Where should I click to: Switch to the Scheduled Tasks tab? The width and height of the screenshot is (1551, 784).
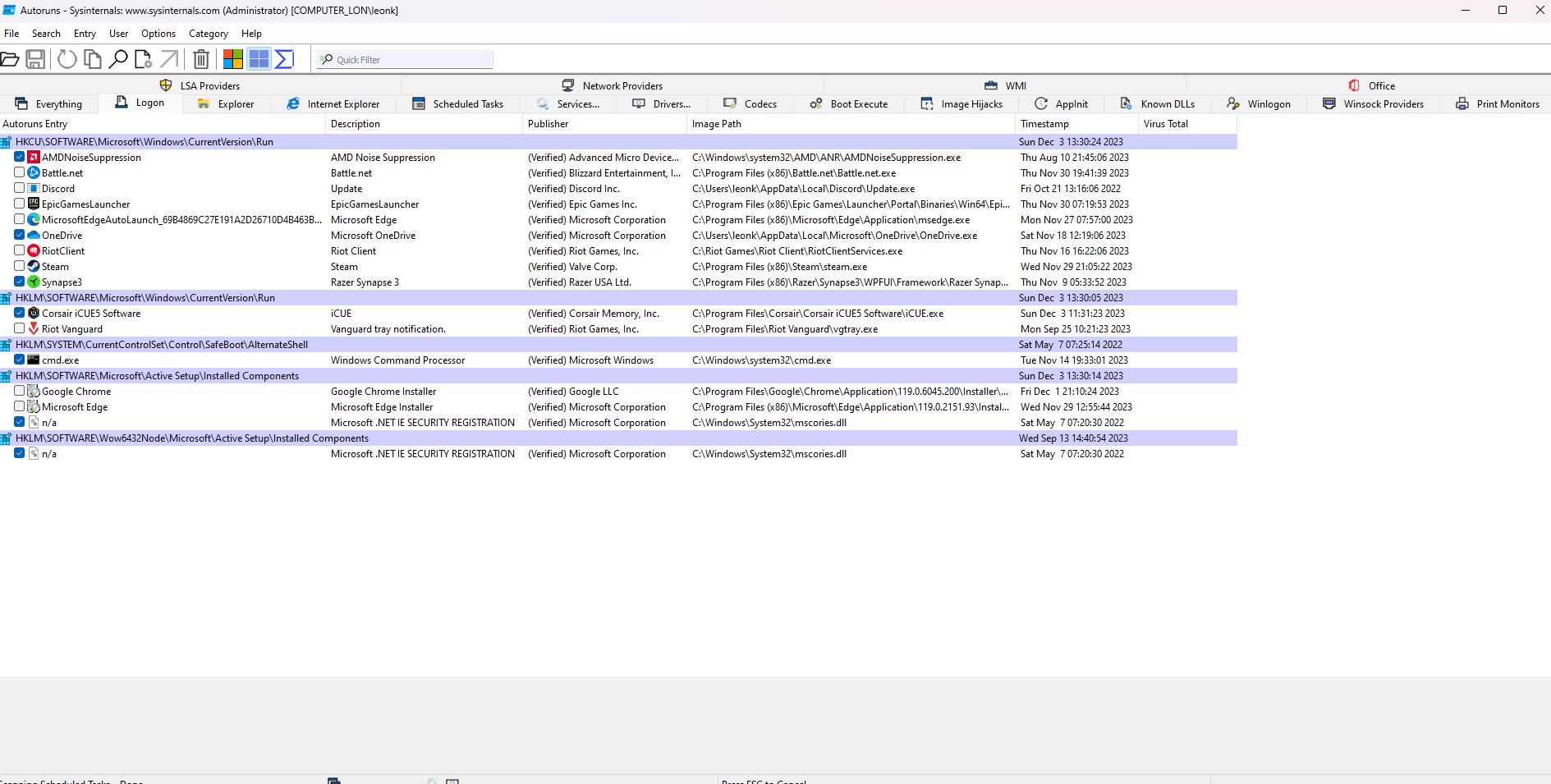click(x=457, y=104)
